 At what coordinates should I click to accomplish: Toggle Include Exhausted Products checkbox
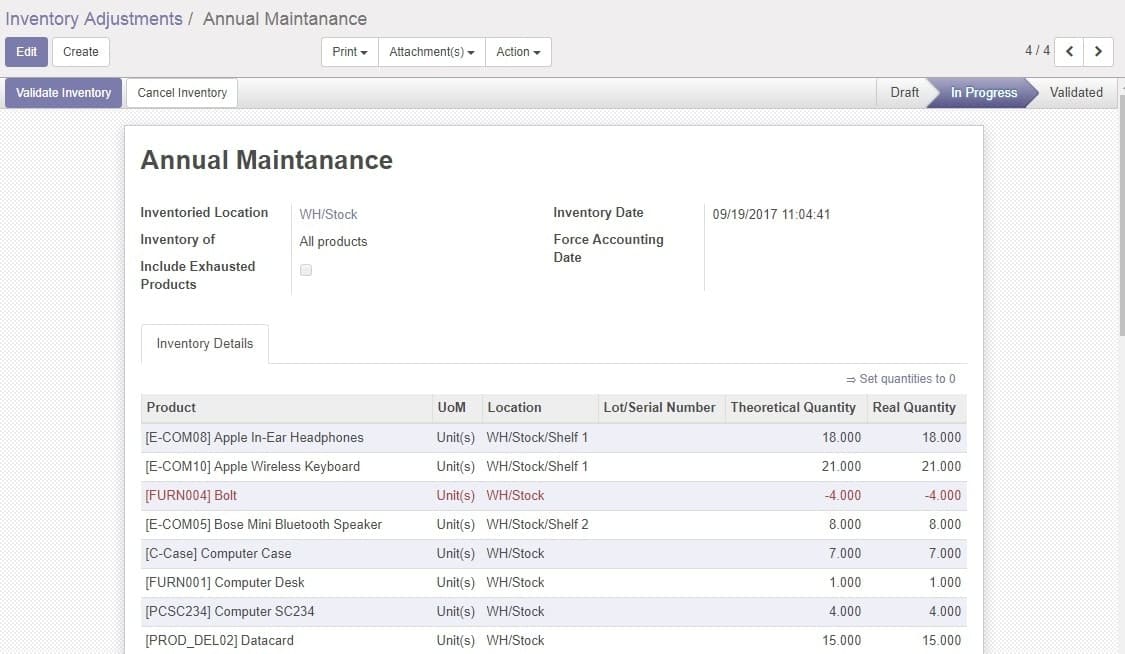pos(306,270)
